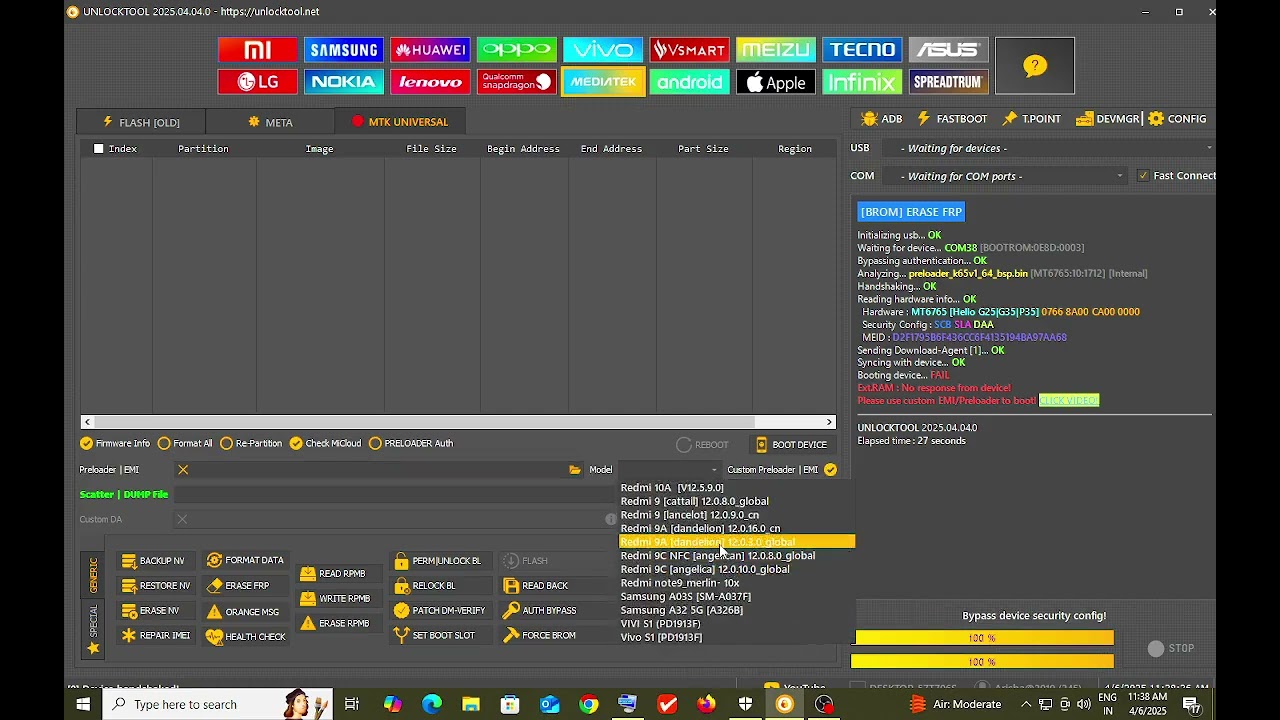Image resolution: width=1280 pixels, height=720 pixels.
Task: Select the Spreadtrum chipset logo
Action: click(948, 82)
